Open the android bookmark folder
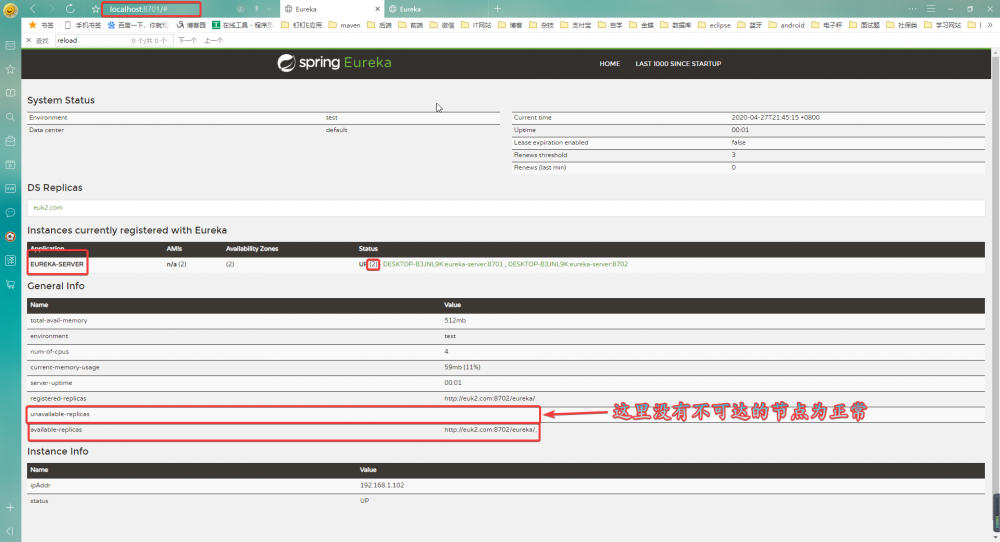The height and width of the screenshot is (542, 1000). pyautogui.click(x=786, y=25)
